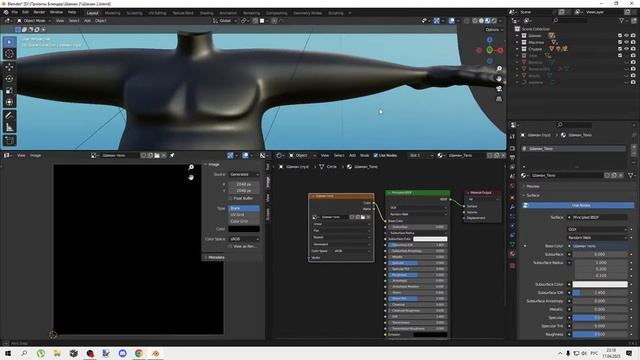
Task: Select the Select Box tool in viewport toolbar
Action: point(10,42)
